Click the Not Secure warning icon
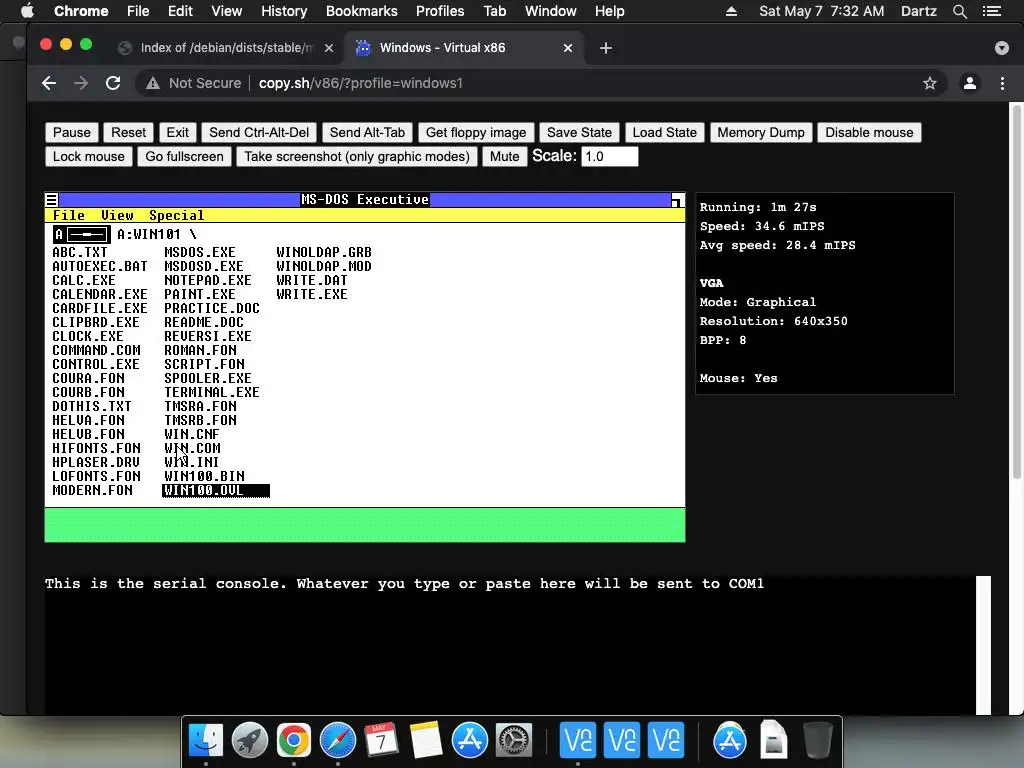The image size is (1024, 768). click(153, 83)
